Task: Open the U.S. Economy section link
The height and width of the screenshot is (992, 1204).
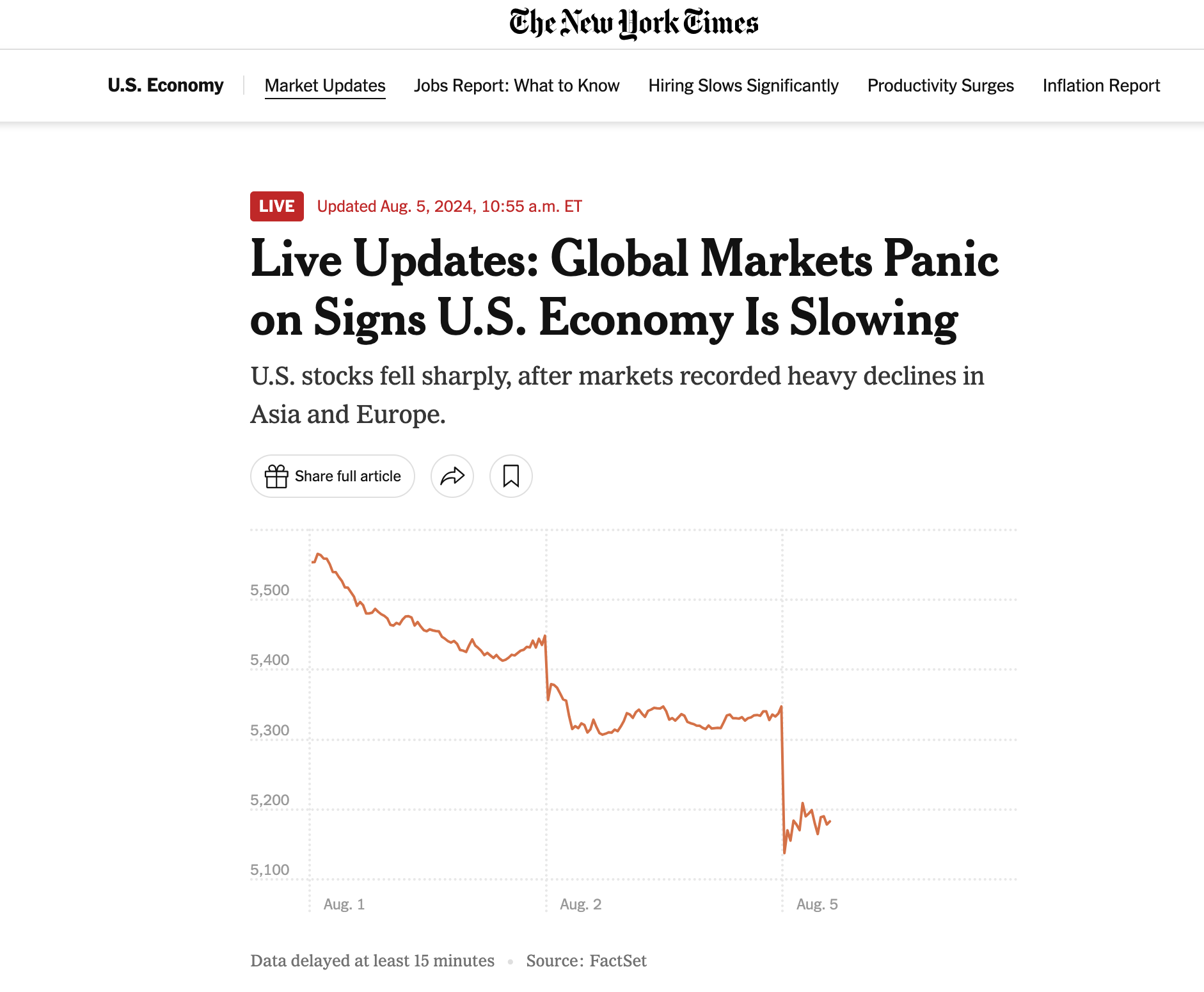Action: (166, 85)
